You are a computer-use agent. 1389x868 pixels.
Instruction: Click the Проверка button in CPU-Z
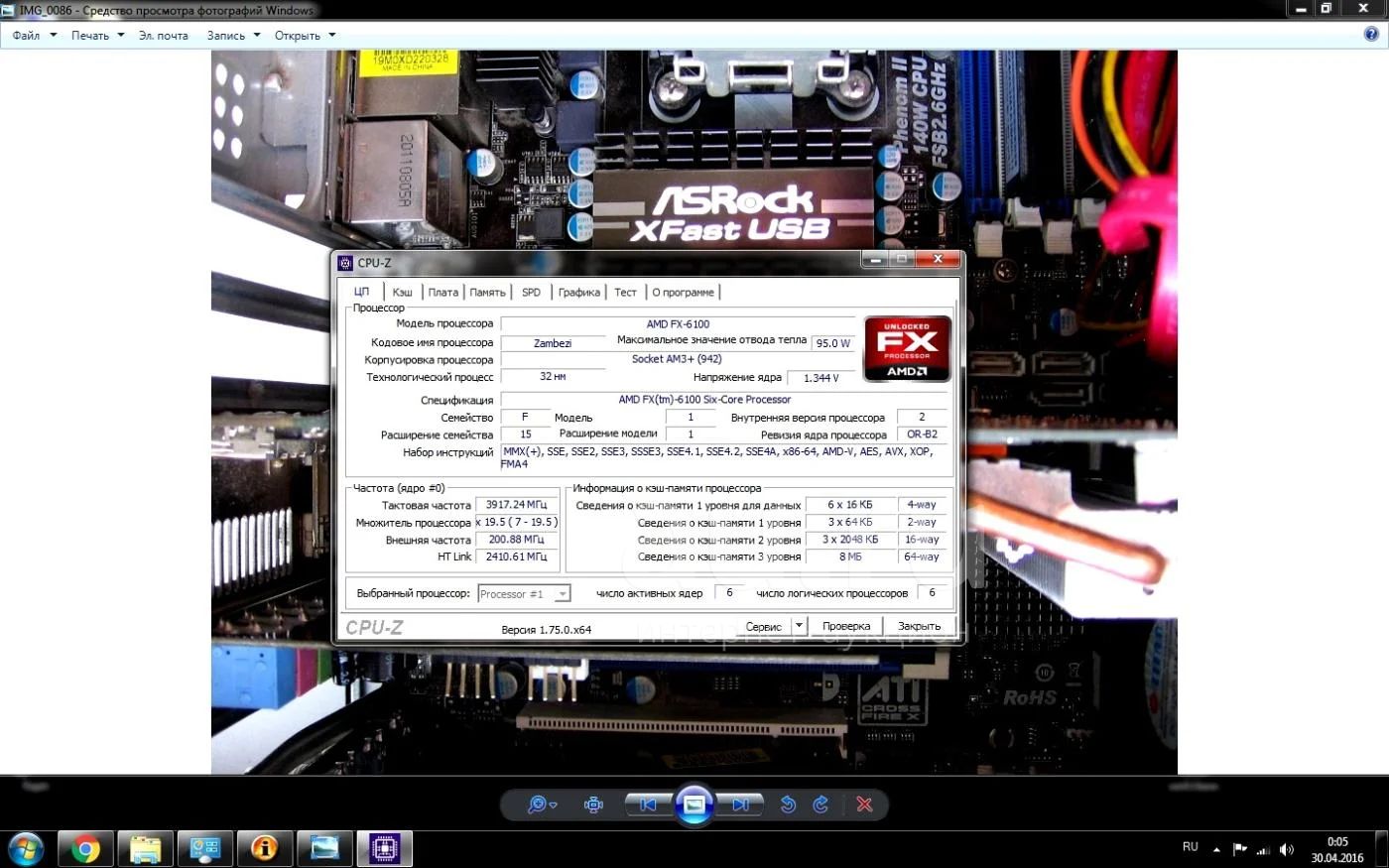point(845,626)
